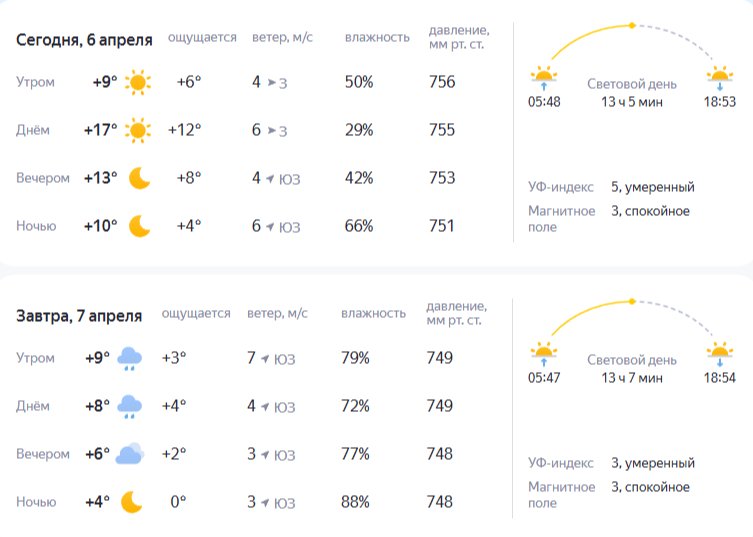Click today's sunset icon above 18:53
753x537 pixels.
(719, 77)
